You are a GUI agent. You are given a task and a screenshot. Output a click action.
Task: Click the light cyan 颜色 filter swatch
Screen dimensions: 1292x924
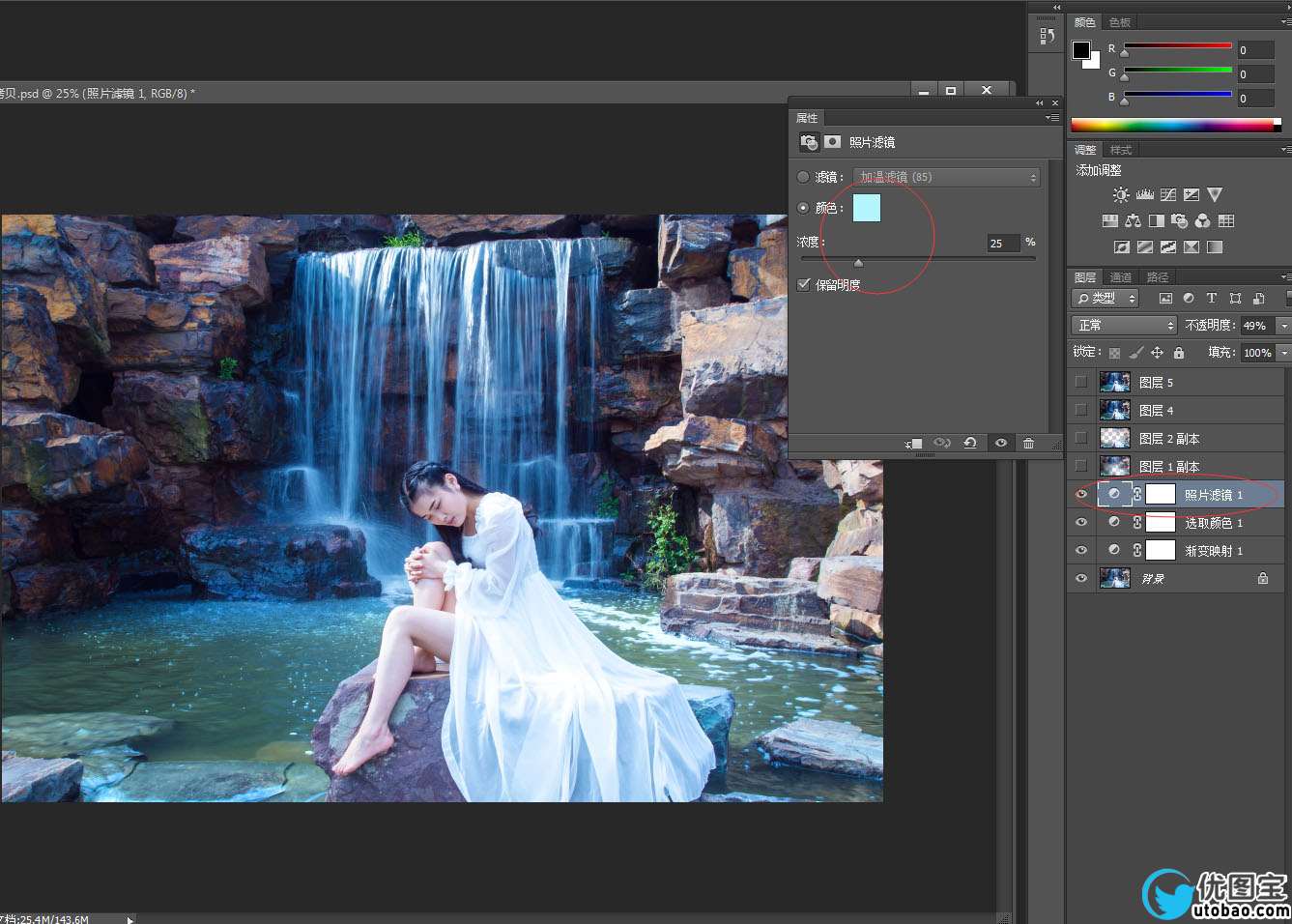pos(867,208)
